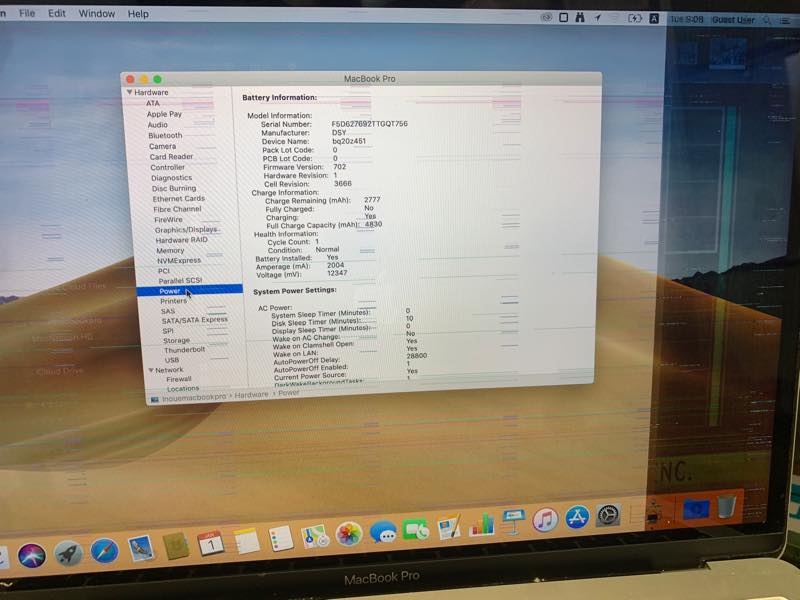Open the Mail stamp icon in Dock
Screen dimensions: 800x600
tap(141, 548)
